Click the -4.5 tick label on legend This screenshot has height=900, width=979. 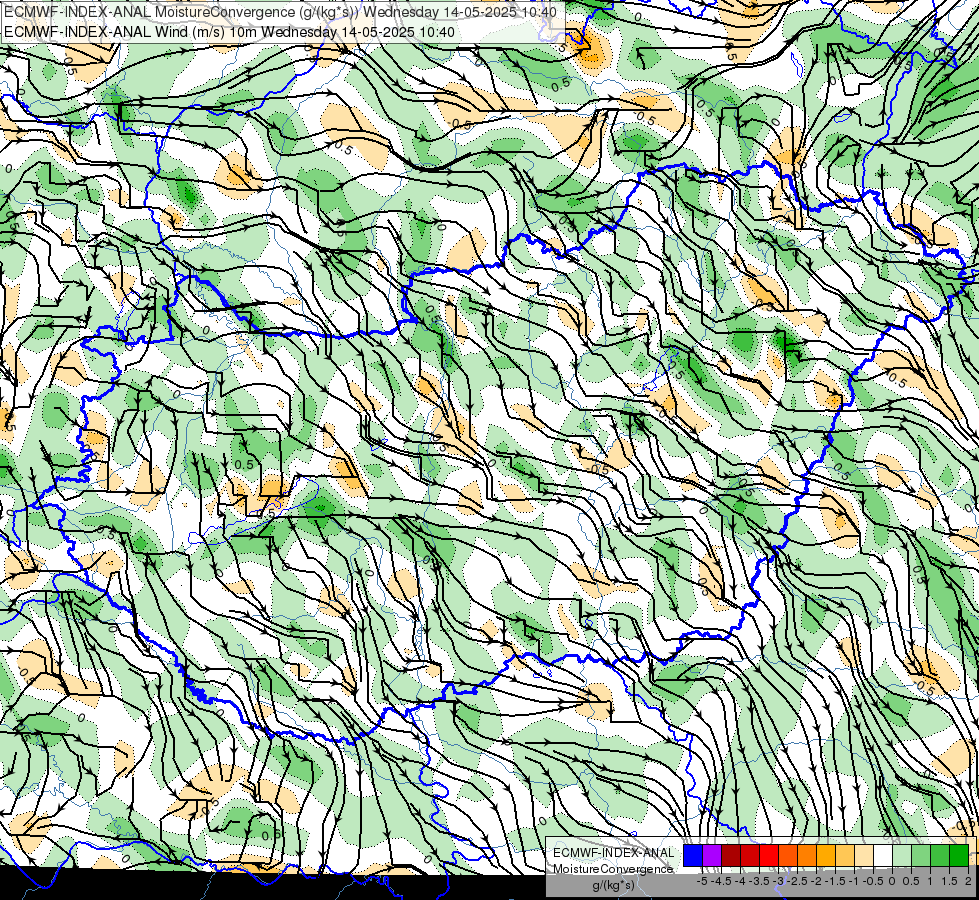tap(721, 881)
